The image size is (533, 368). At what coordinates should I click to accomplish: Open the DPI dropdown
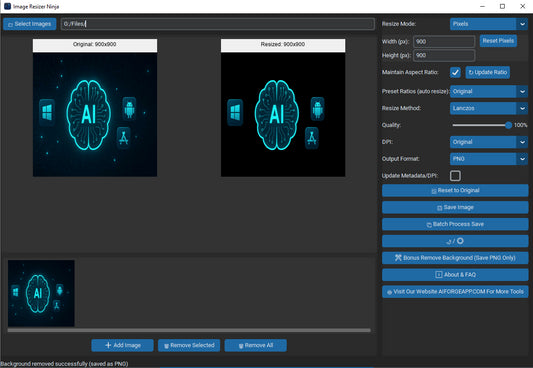click(x=488, y=142)
